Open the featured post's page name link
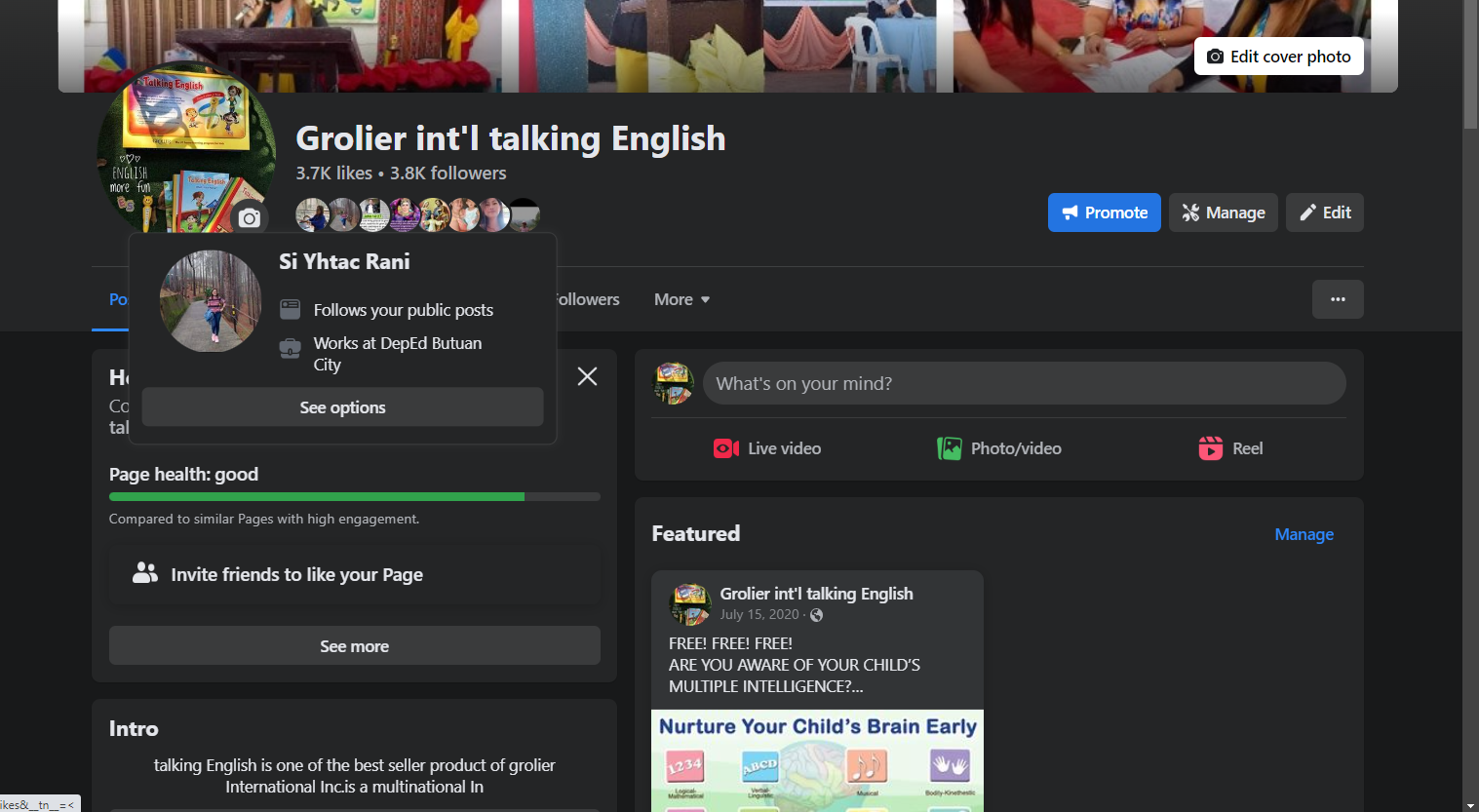 pyautogui.click(x=817, y=594)
